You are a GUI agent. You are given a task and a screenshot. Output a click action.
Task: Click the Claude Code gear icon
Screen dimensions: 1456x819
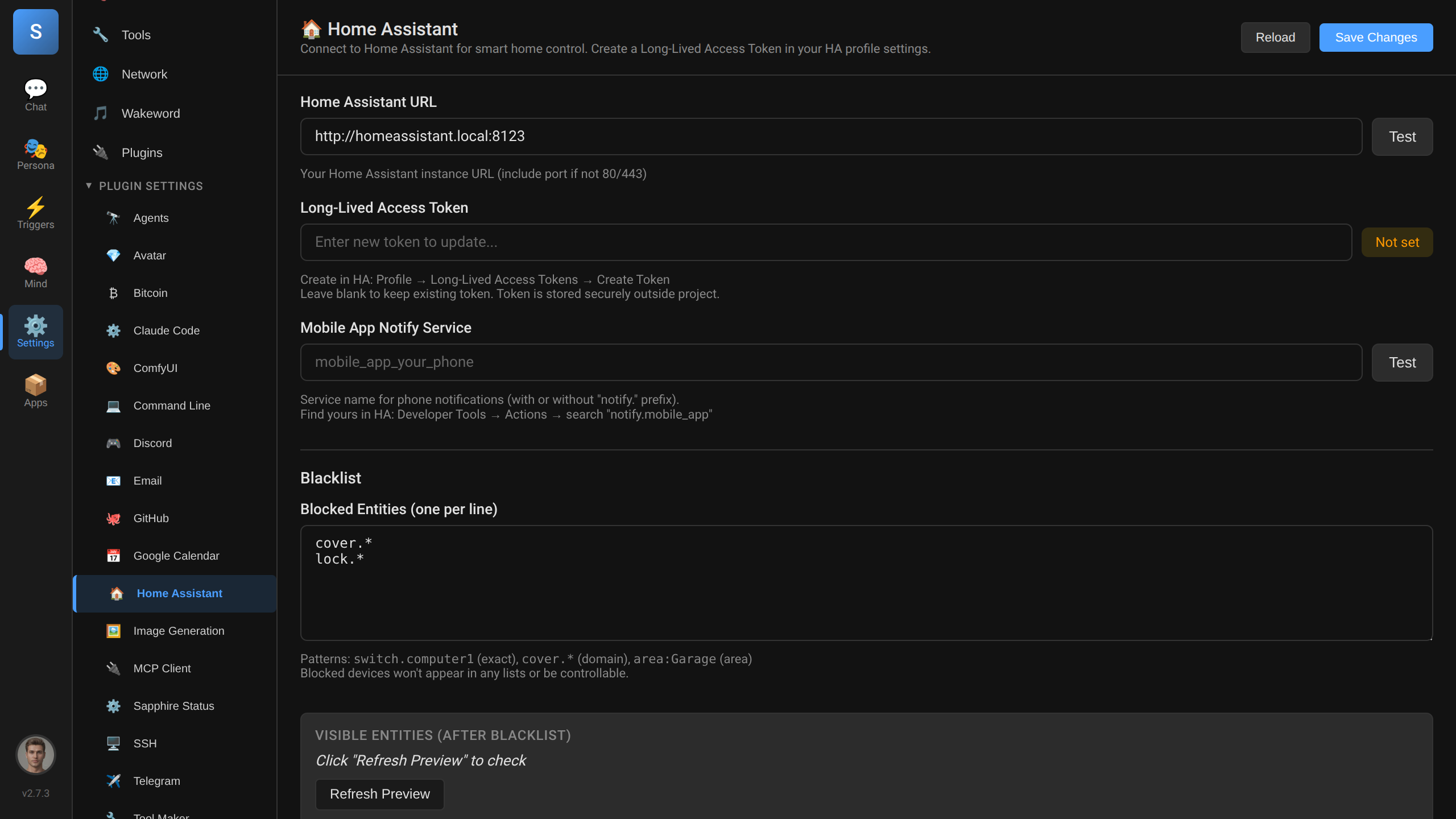click(113, 330)
